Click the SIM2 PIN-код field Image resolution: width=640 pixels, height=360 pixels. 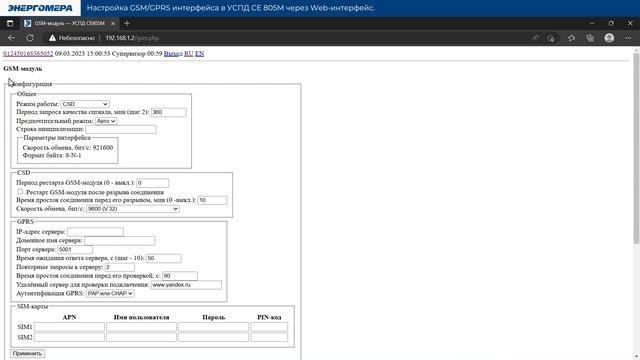269,338
